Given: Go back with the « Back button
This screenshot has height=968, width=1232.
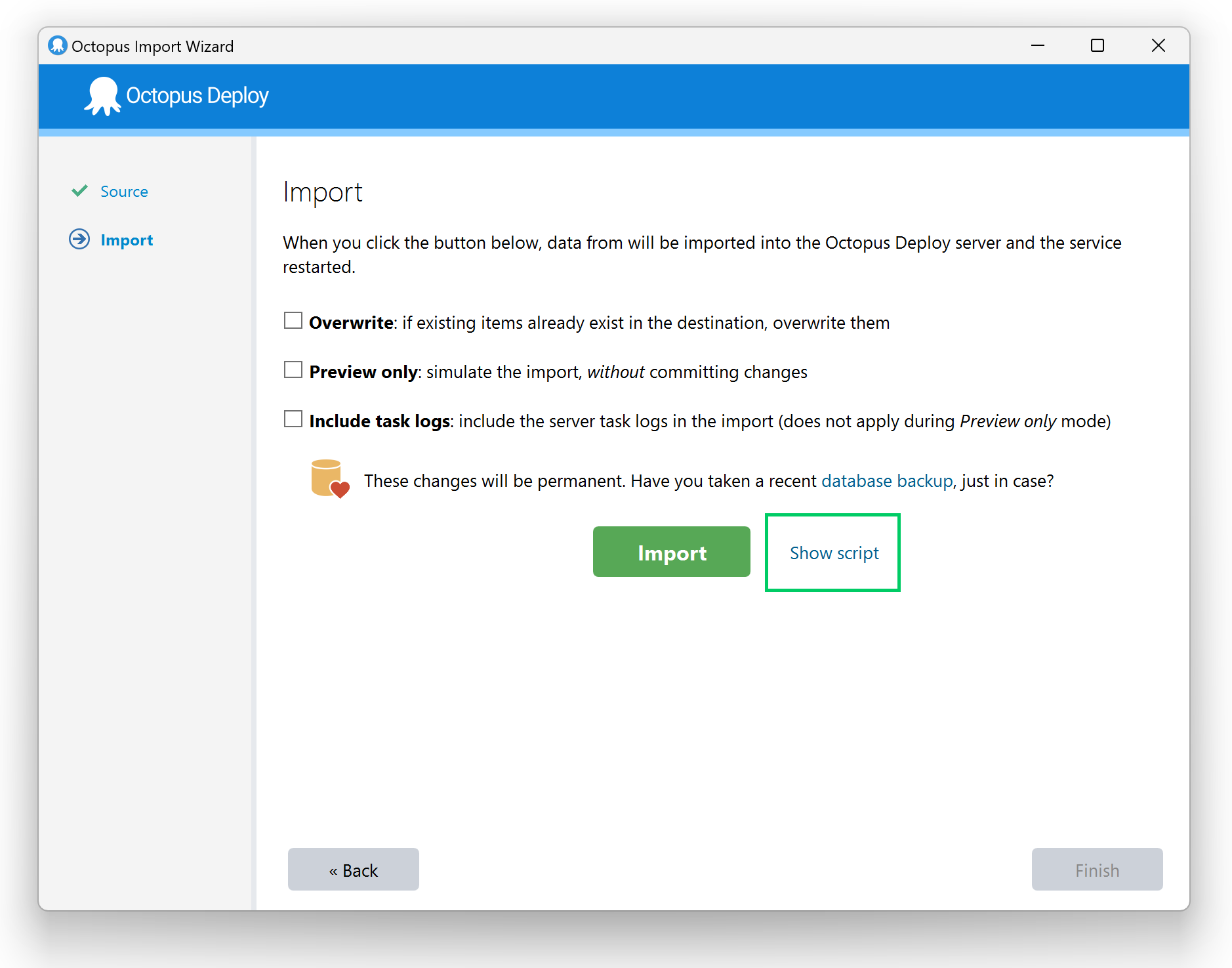Looking at the screenshot, I should tap(354, 870).
